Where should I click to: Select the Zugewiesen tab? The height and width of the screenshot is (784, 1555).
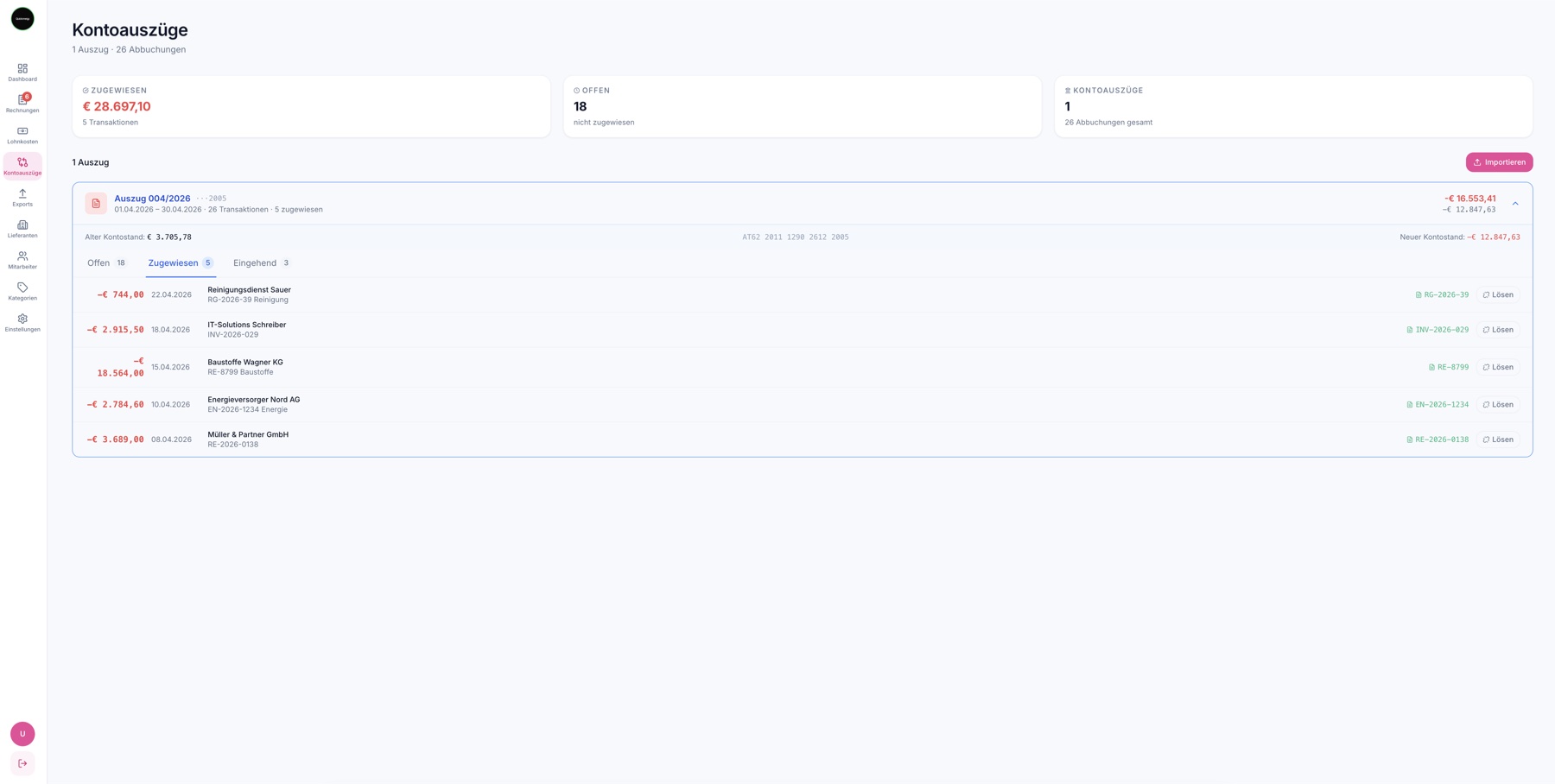(181, 263)
